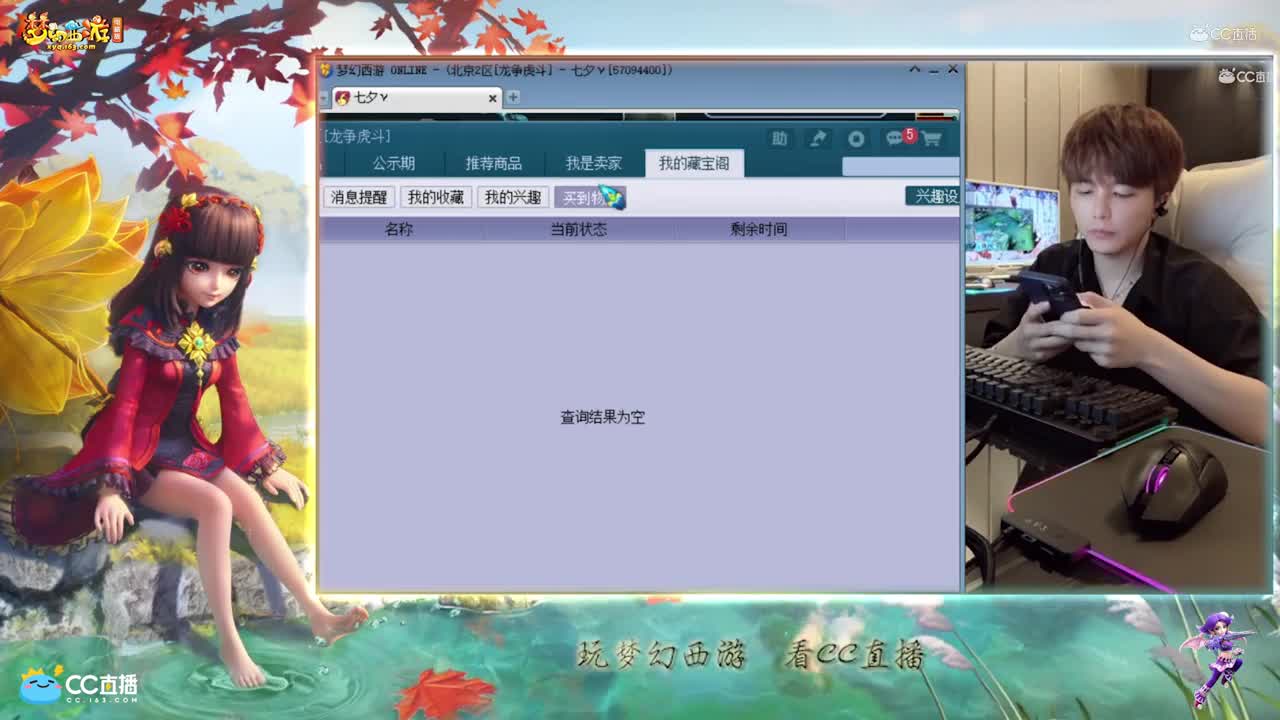
Task: Sort by 剩余时间 column header
Action: [x=759, y=229]
